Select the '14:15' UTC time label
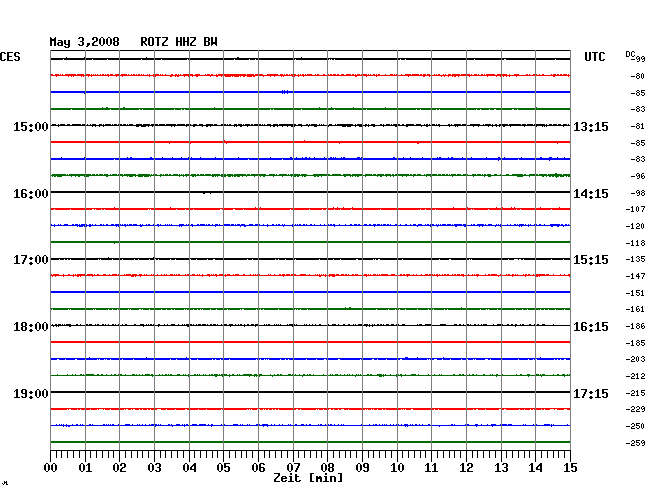This screenshot has width=650, height=494. [591, 194]
